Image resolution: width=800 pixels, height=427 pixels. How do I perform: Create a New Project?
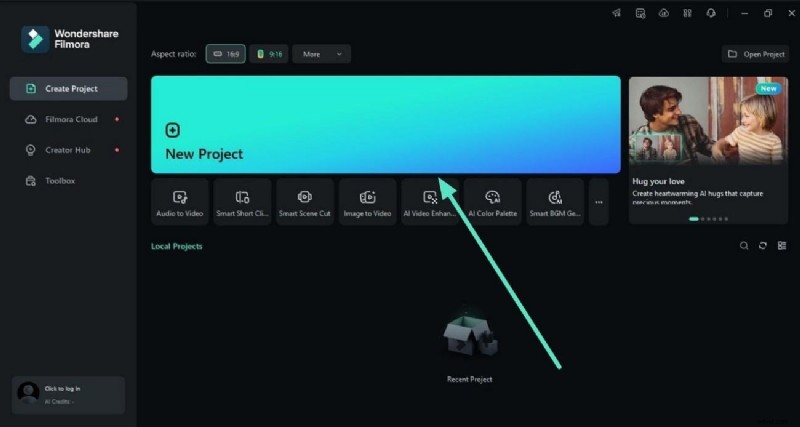[x=385, y=125]
